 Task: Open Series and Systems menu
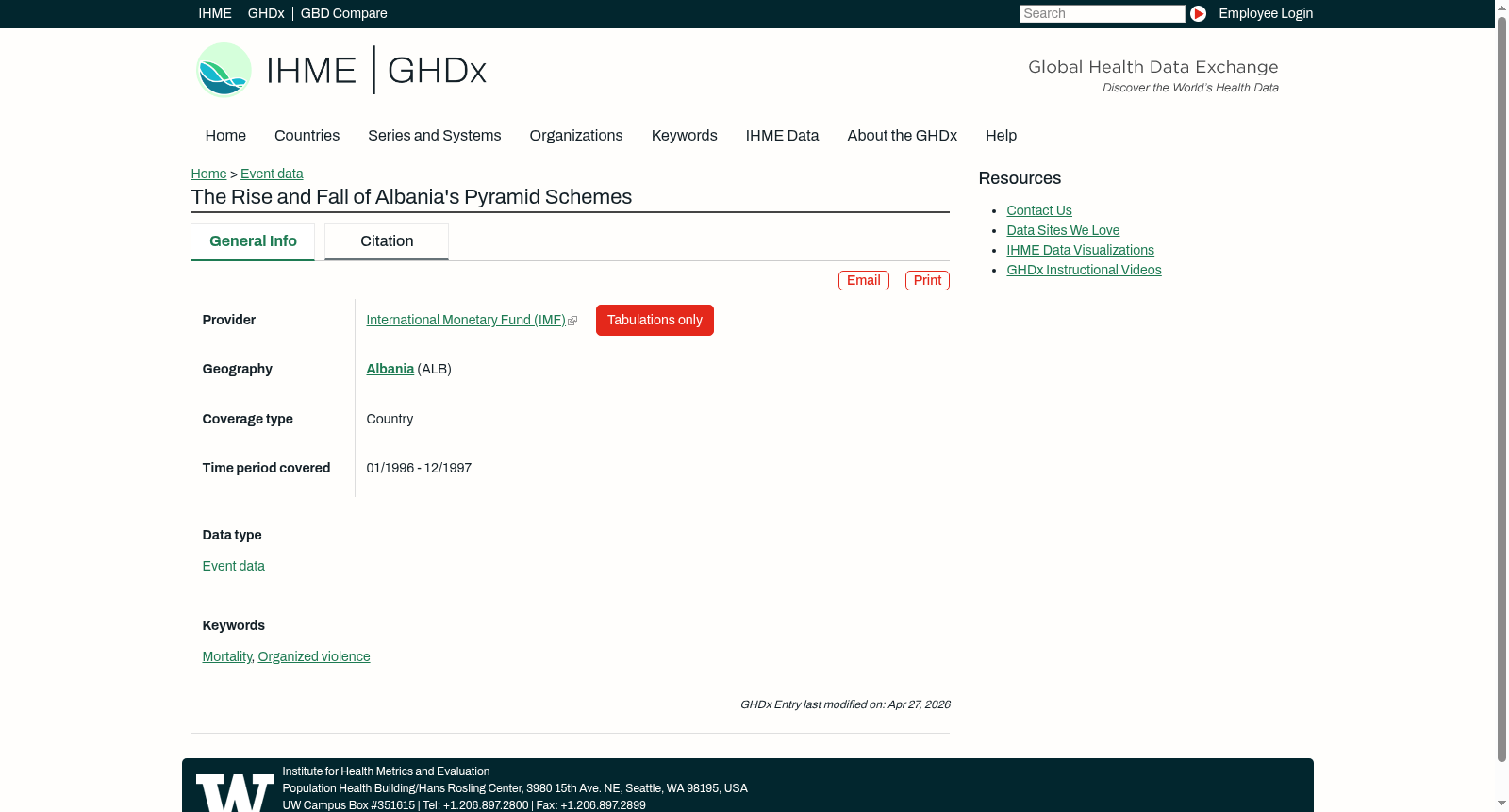[435, 136]
